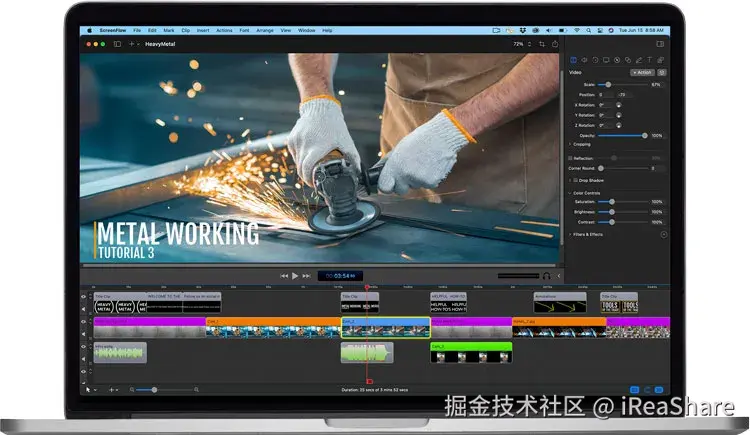Mute the third audio track speaker
The image size is (750, 435).
(x=84, y=359)
